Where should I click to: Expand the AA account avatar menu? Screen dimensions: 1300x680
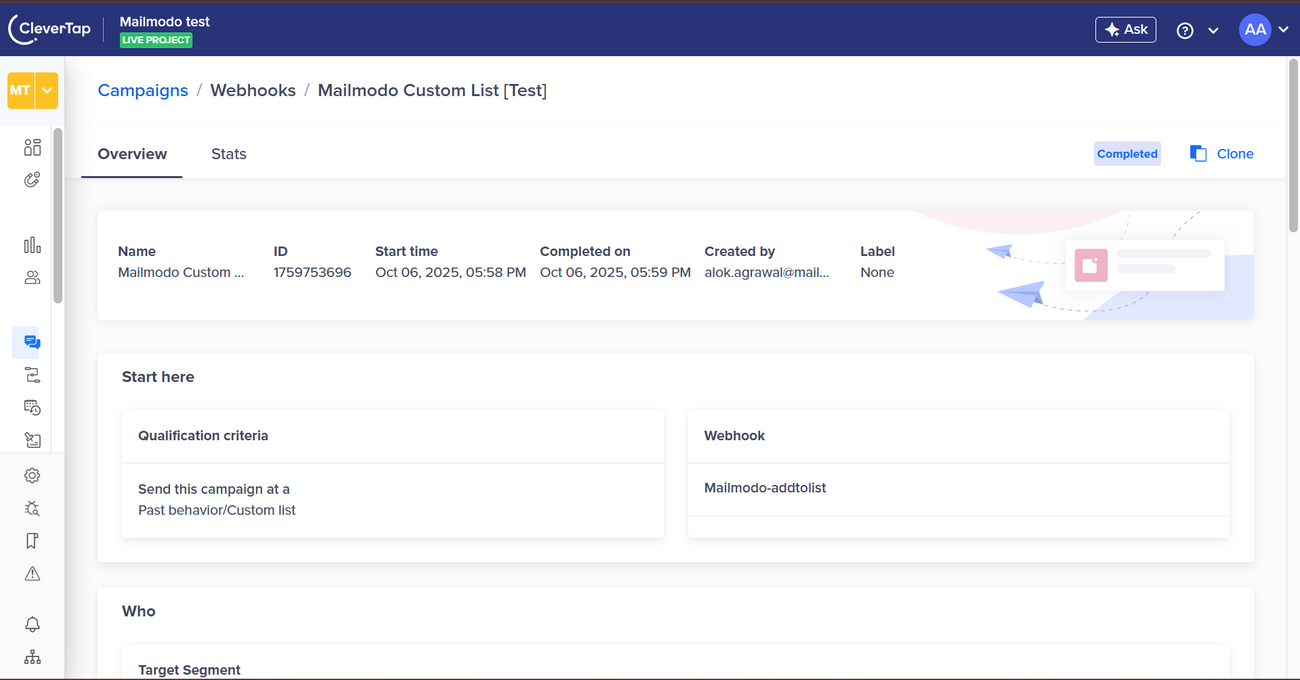pos(1263,30)
